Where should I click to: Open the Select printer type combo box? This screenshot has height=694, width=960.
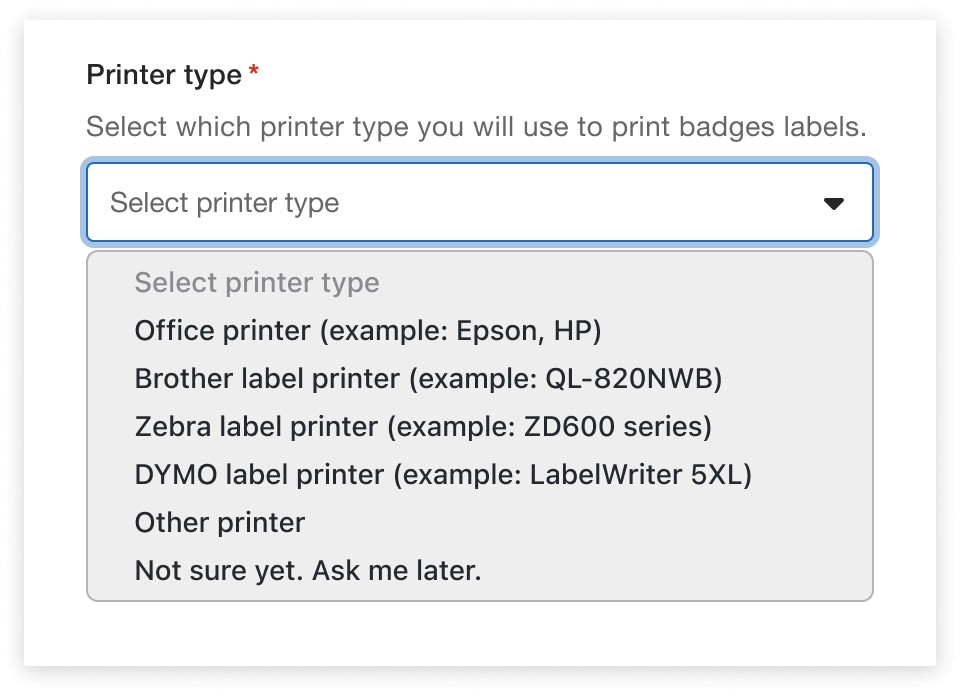coord(480,203)
